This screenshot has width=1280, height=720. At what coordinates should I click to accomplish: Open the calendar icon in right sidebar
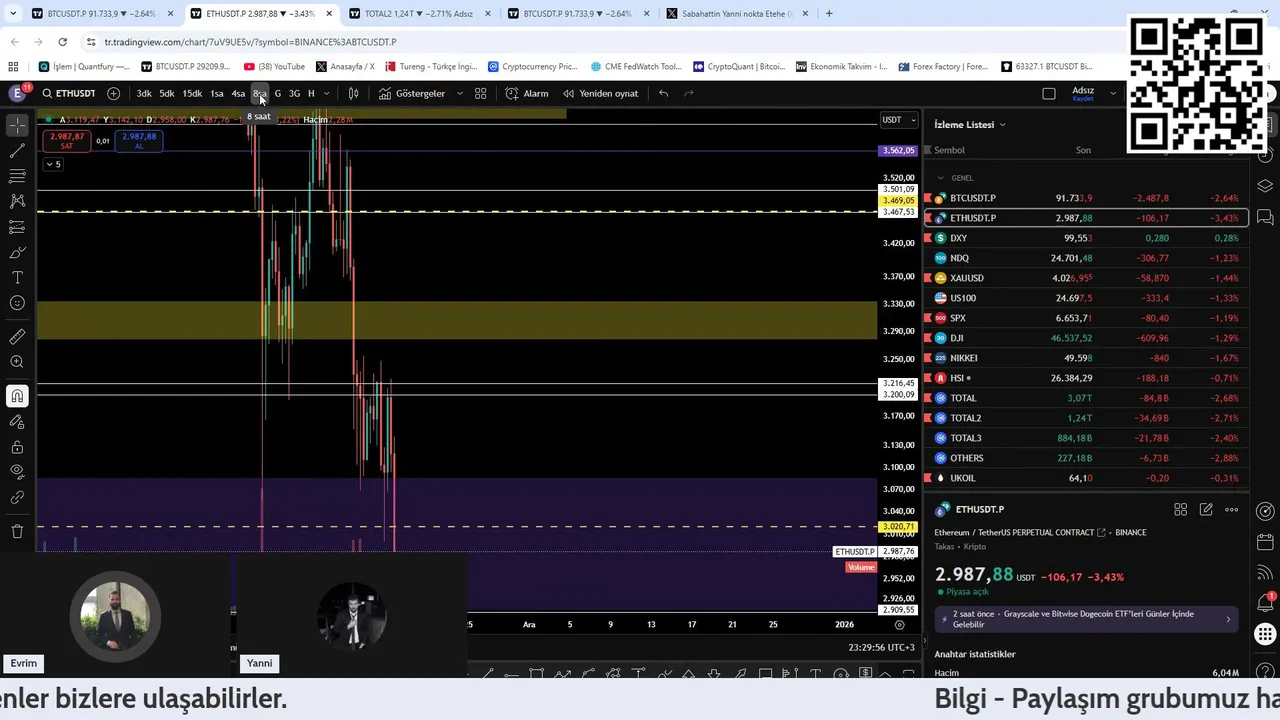click(1265, 542)
